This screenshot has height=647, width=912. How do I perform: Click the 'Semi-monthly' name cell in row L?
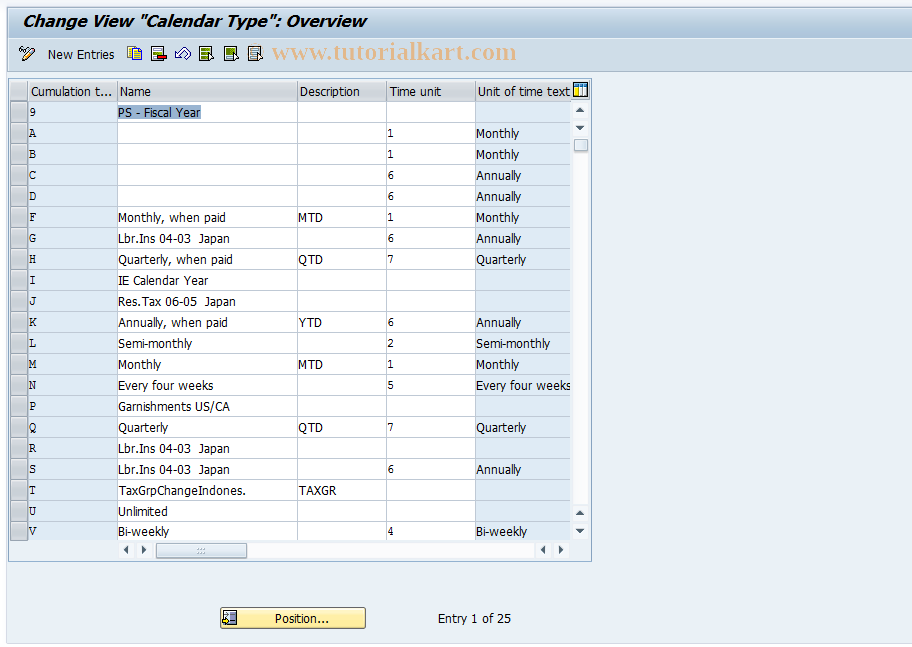tap(207, 343)
